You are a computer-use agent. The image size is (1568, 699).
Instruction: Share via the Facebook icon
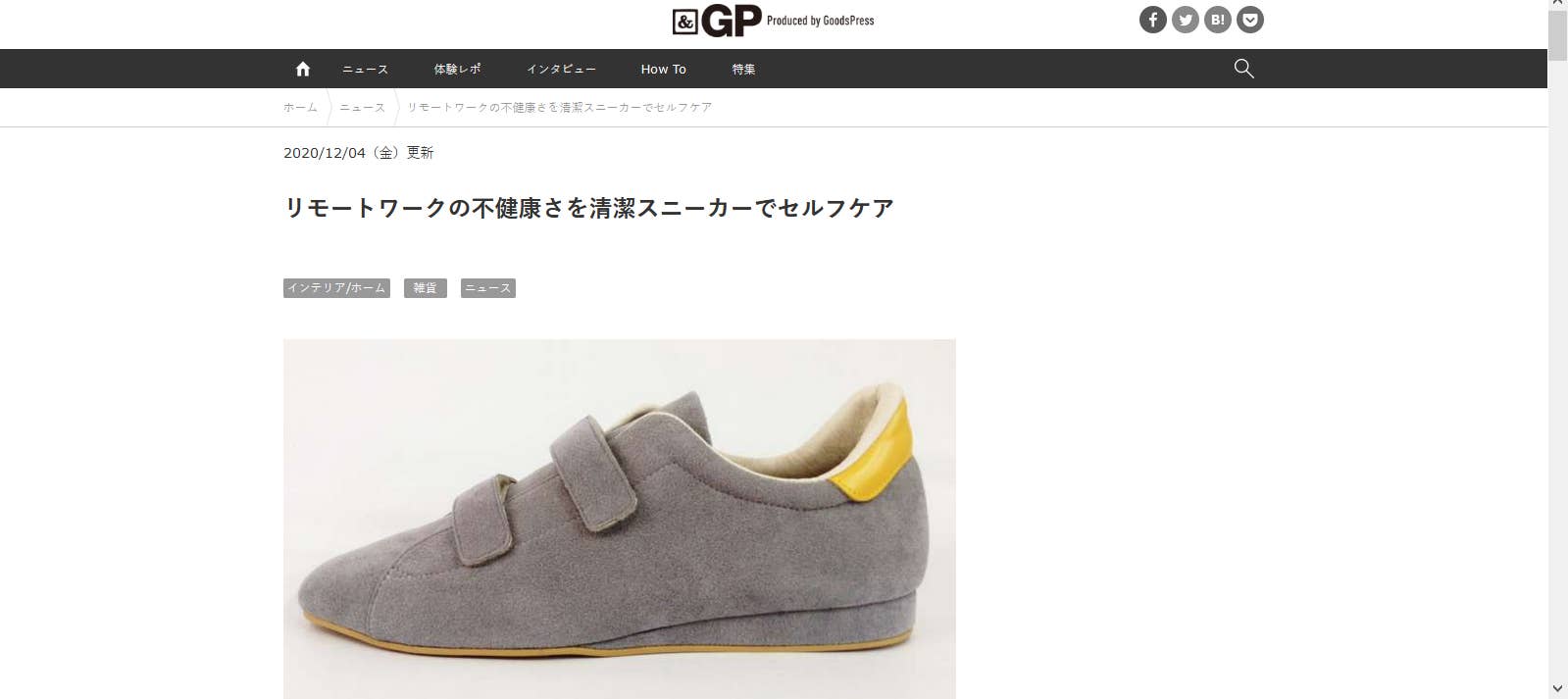(1153, 20)
